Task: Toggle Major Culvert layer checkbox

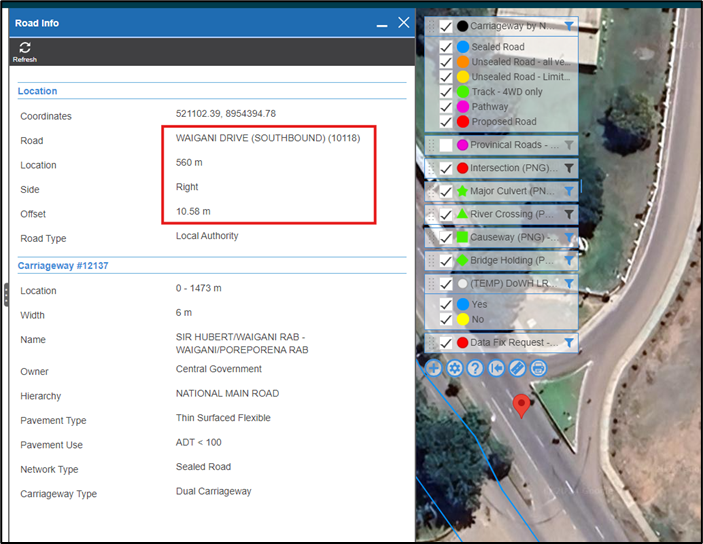Action: click(x=446, y=191)
